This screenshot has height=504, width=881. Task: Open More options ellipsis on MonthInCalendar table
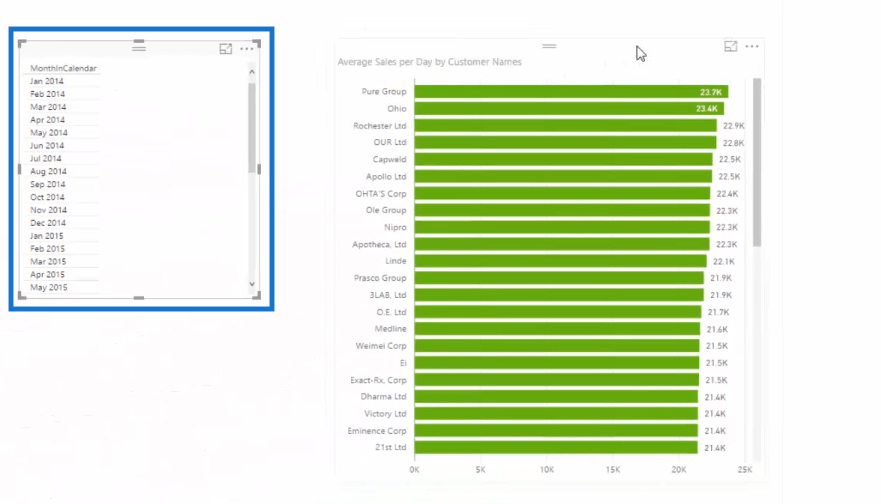pos(247,49)
